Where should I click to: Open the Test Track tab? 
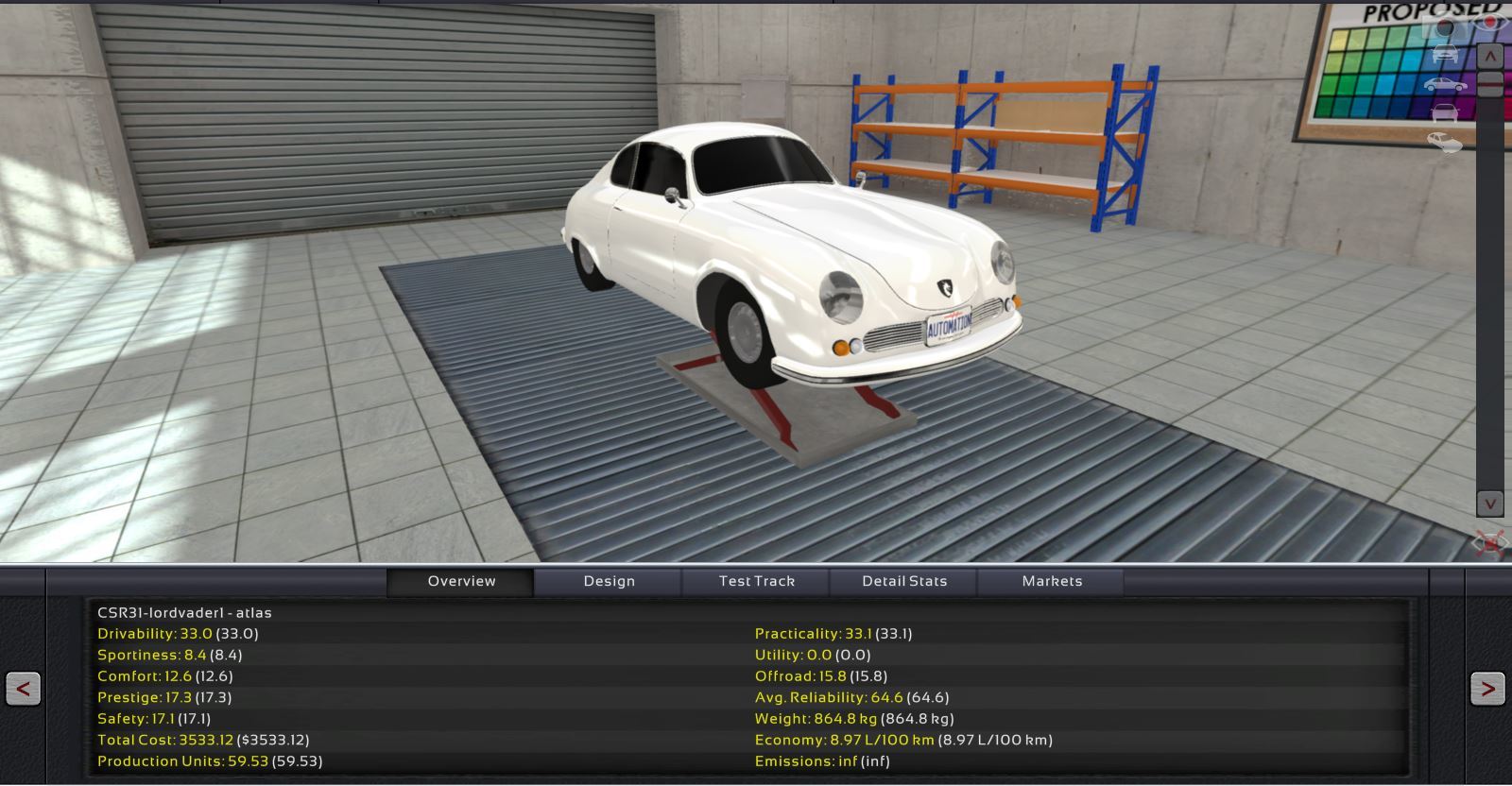(756, 581)
